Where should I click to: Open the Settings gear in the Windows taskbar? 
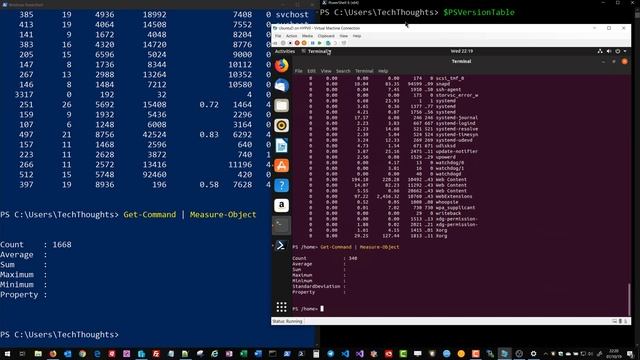click(x=533, y=353)
